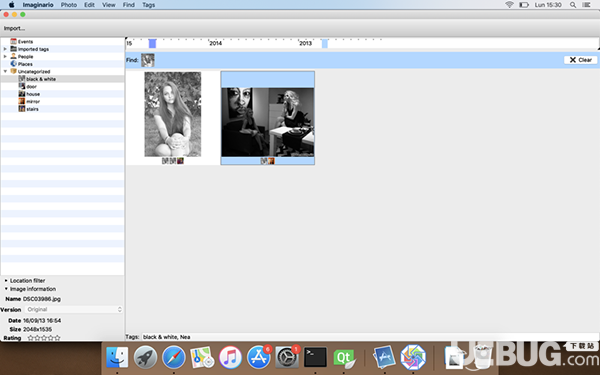
Task: Expand the Location filter section
Action: coord(6,280)
